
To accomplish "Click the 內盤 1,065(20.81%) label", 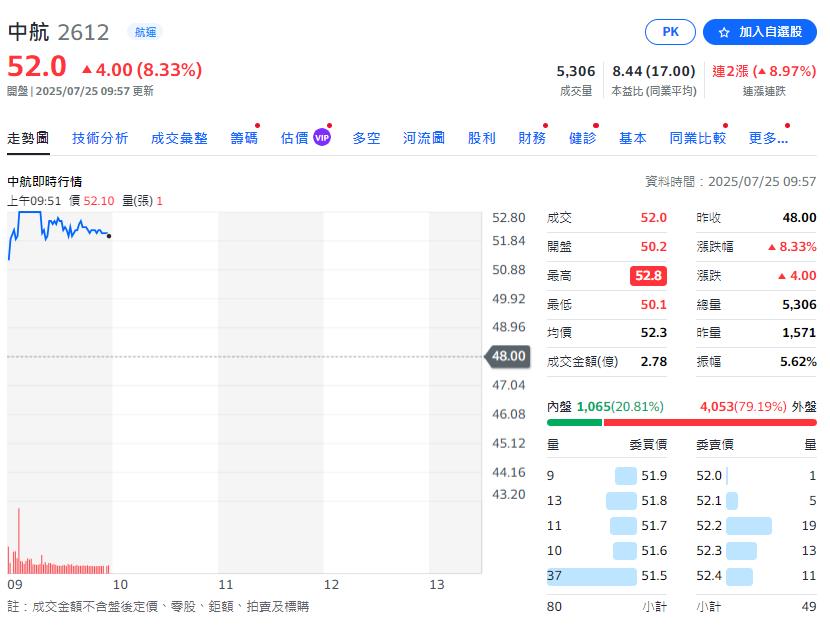I will coord(605,406).
